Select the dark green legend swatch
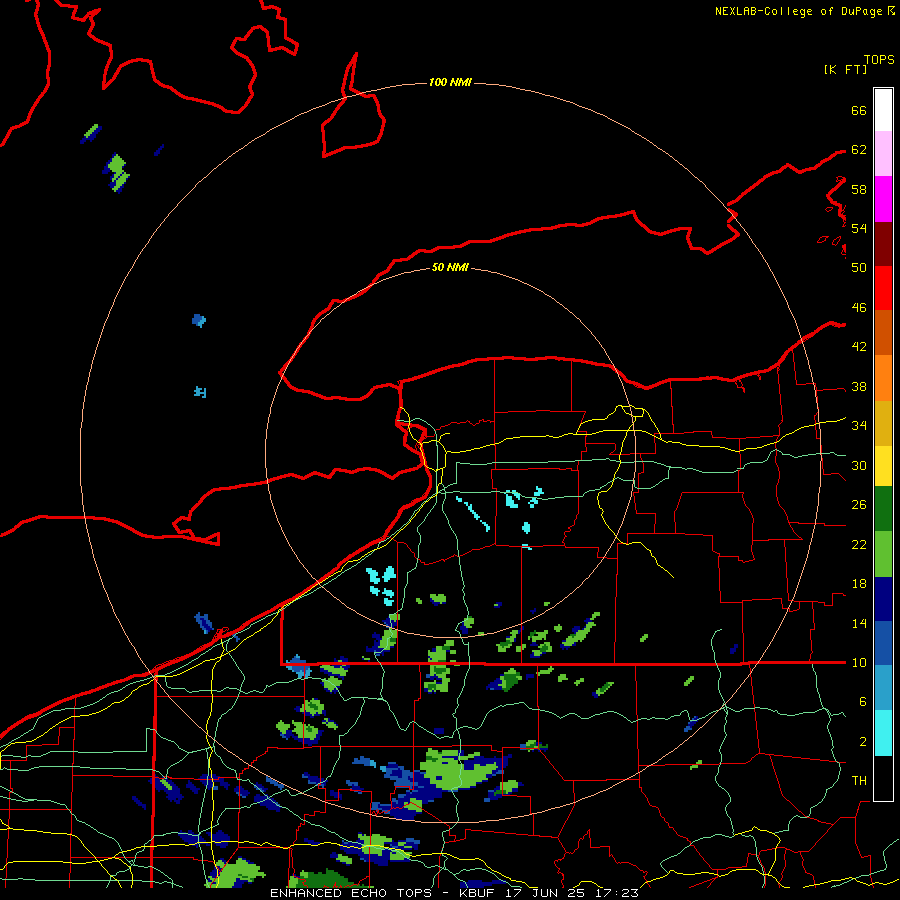 click(883, 509)
